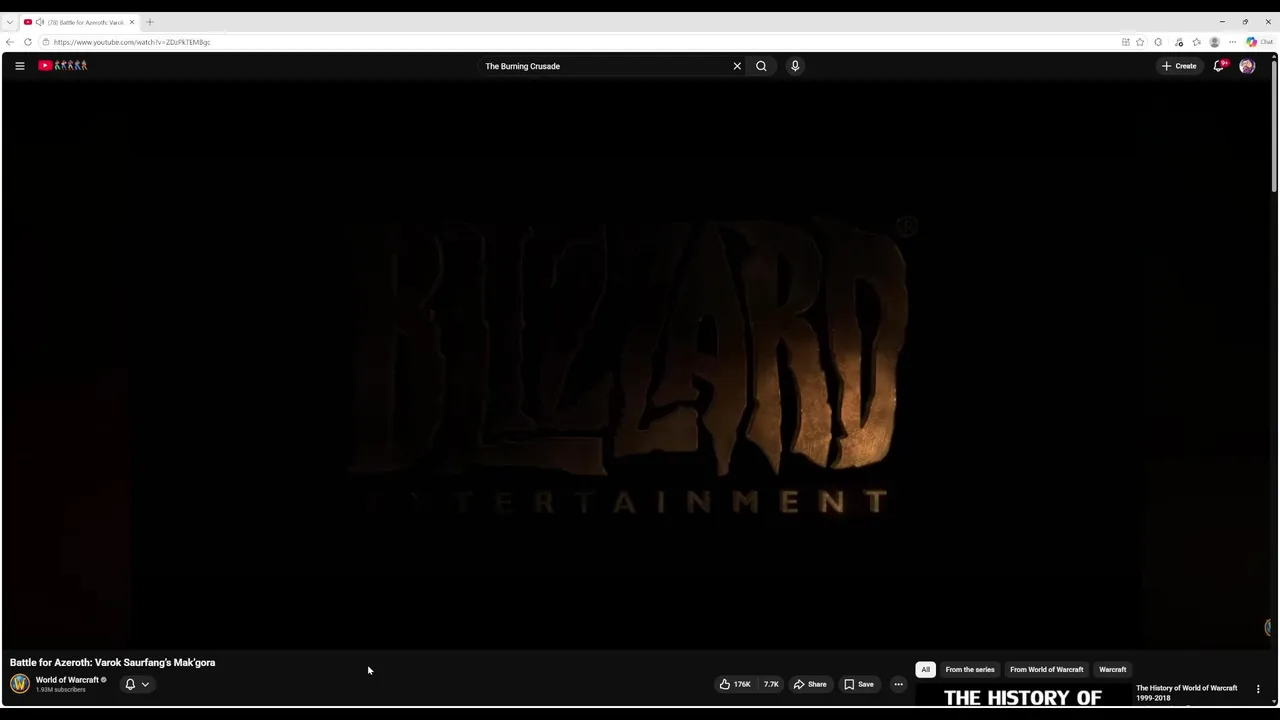This screenshot has height=720, width=1280.
Task: Start voice search with microphone icon
Action: click(x=795, y=66)
